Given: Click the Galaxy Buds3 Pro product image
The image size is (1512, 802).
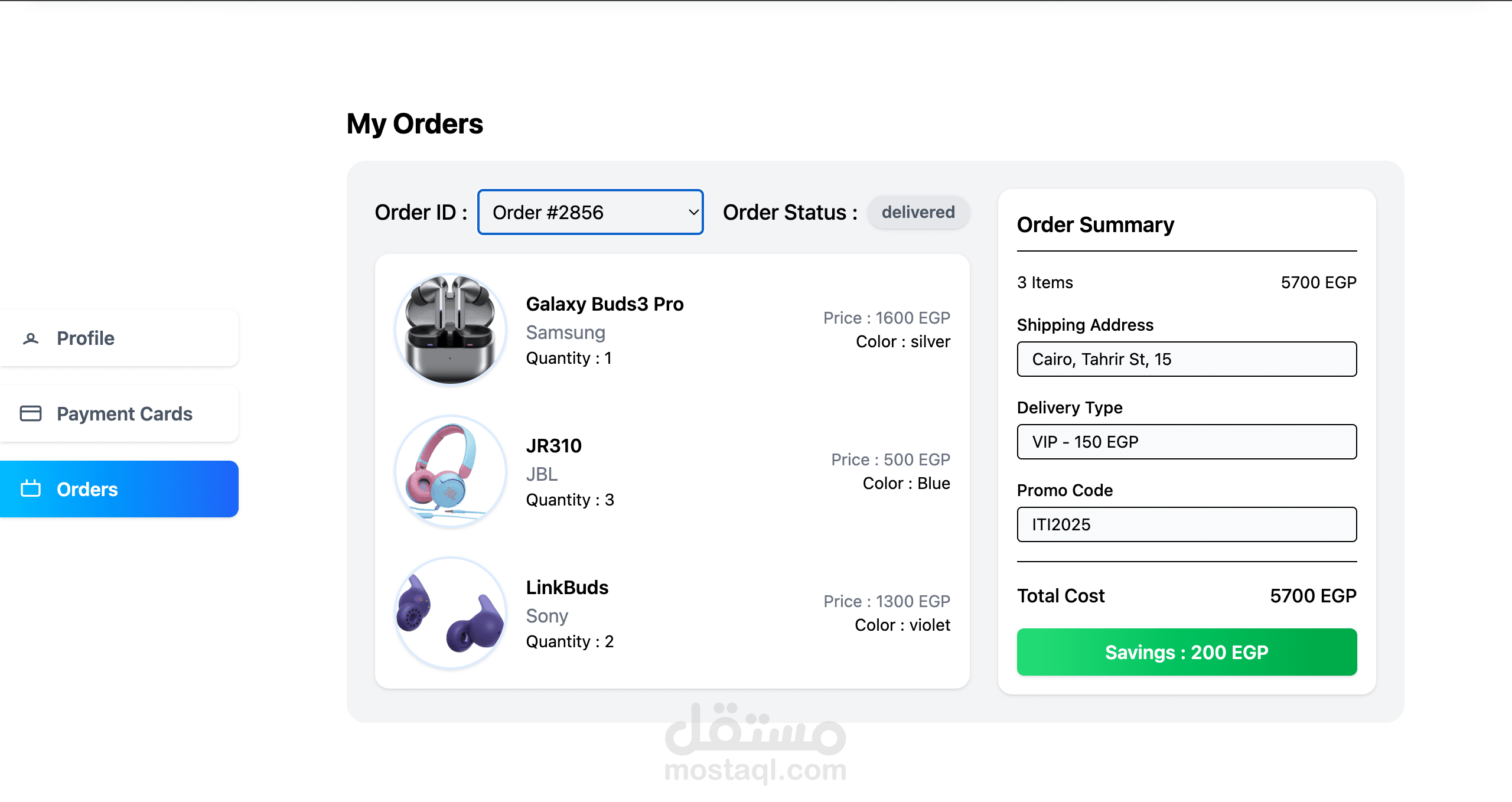Looking at the screenshot, I should coord(451,330).
